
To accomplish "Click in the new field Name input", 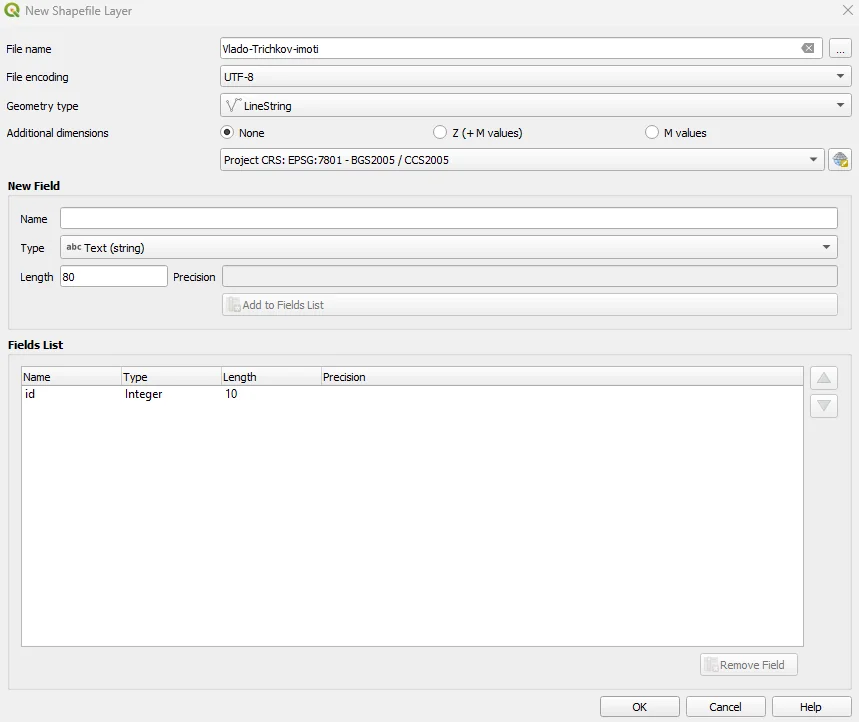I will click(448, 219).
